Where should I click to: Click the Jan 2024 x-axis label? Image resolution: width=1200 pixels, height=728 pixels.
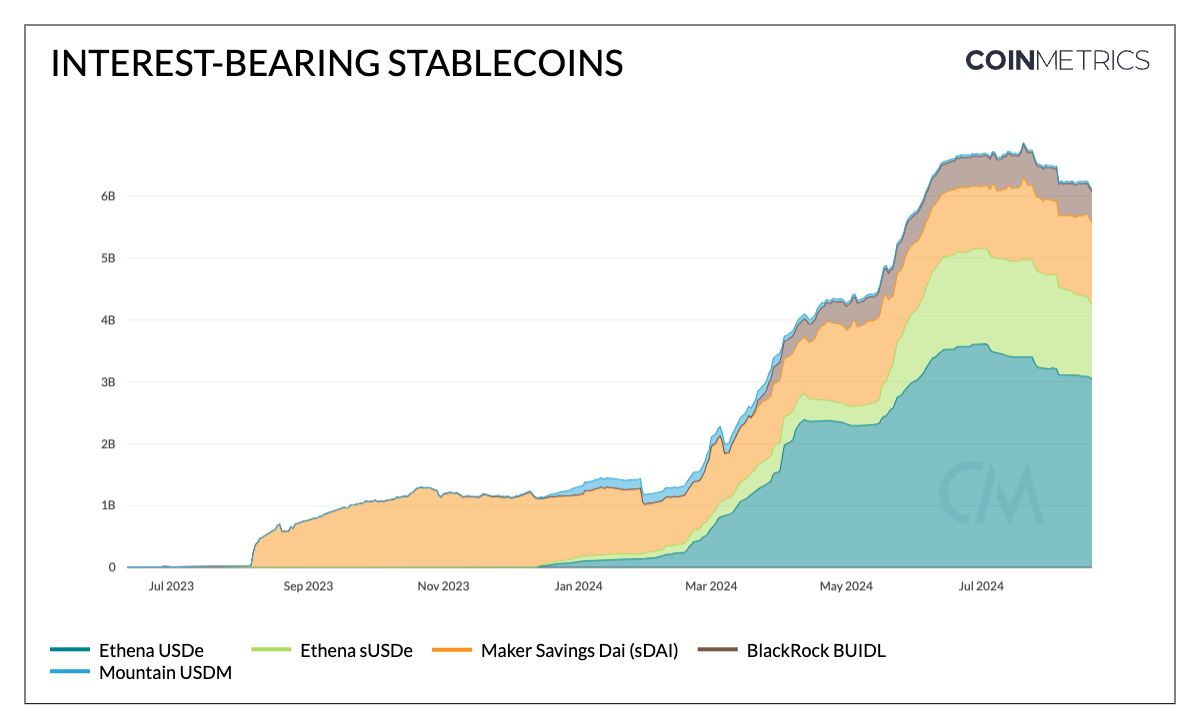[x=577, y=586]
